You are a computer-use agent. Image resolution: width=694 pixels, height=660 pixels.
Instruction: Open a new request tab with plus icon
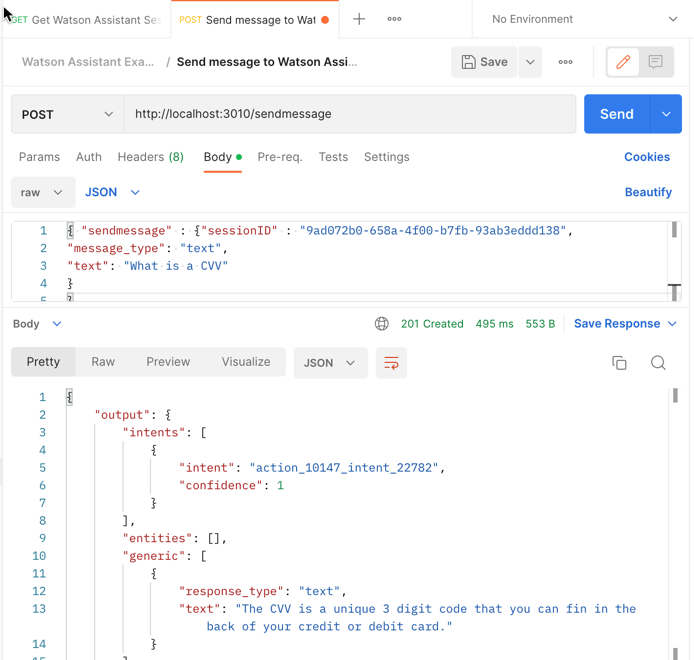pyautogui.click(x=359, y=19)
